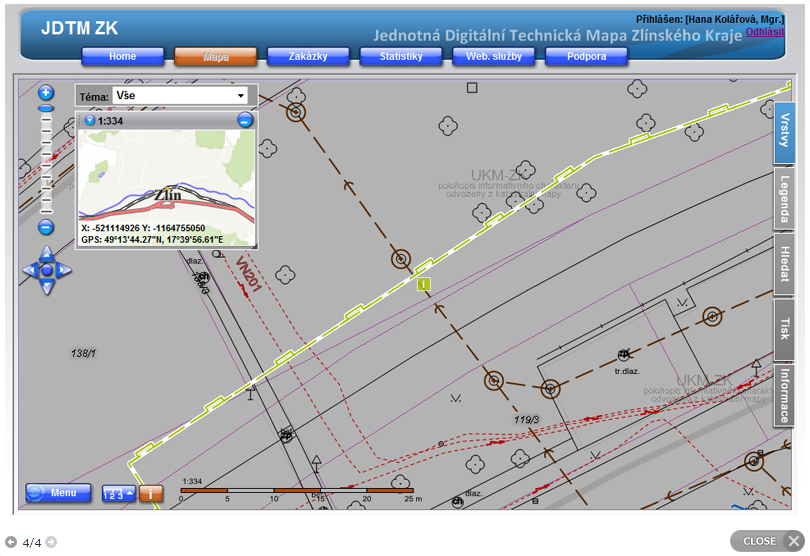Open the Vrstvy side tab
The height and width of the screenshot is (556, 810).
pos(785,132)
